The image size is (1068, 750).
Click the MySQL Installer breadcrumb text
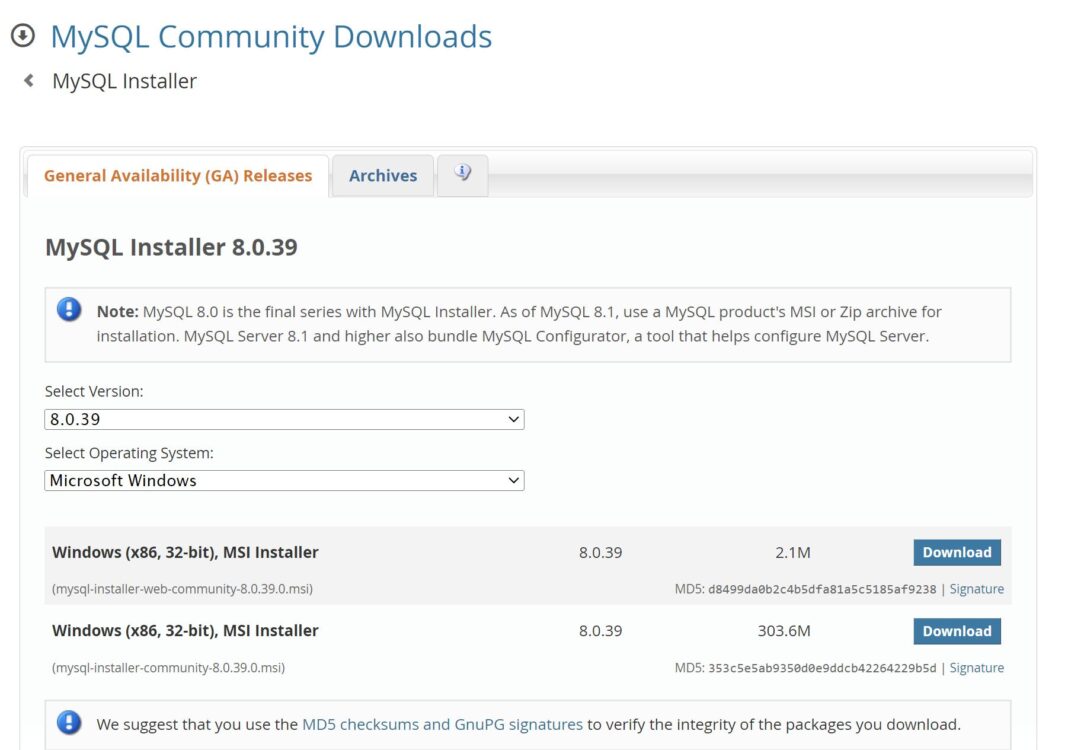(x=124, y=81)
